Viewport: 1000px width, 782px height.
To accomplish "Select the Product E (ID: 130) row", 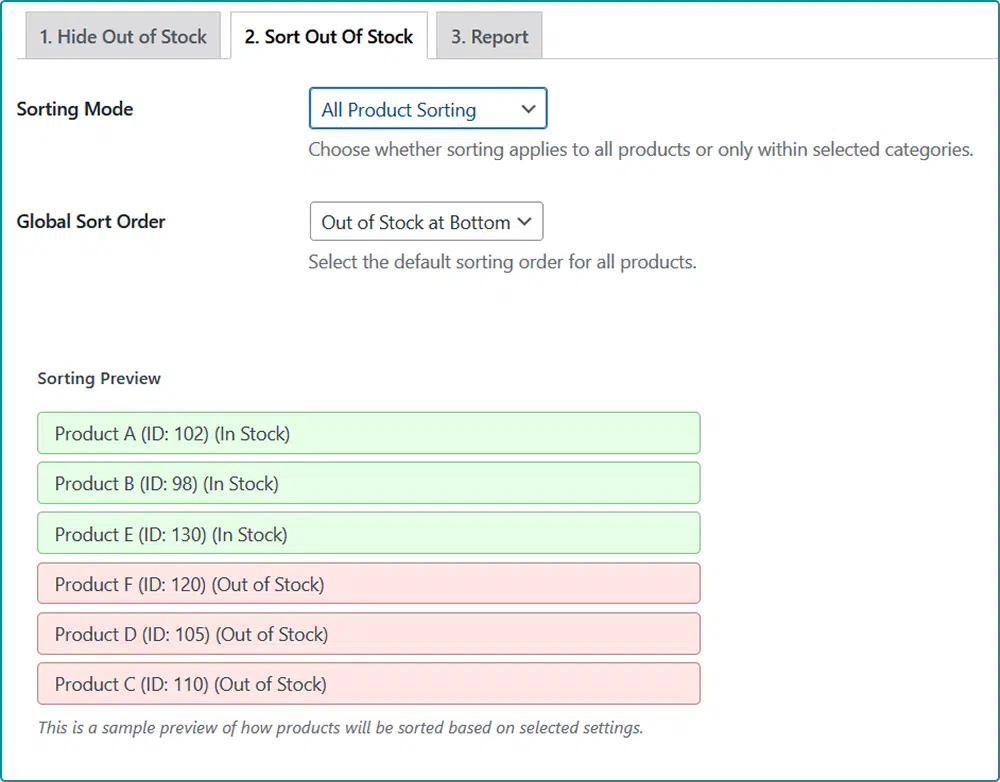I will coord(368,534).
